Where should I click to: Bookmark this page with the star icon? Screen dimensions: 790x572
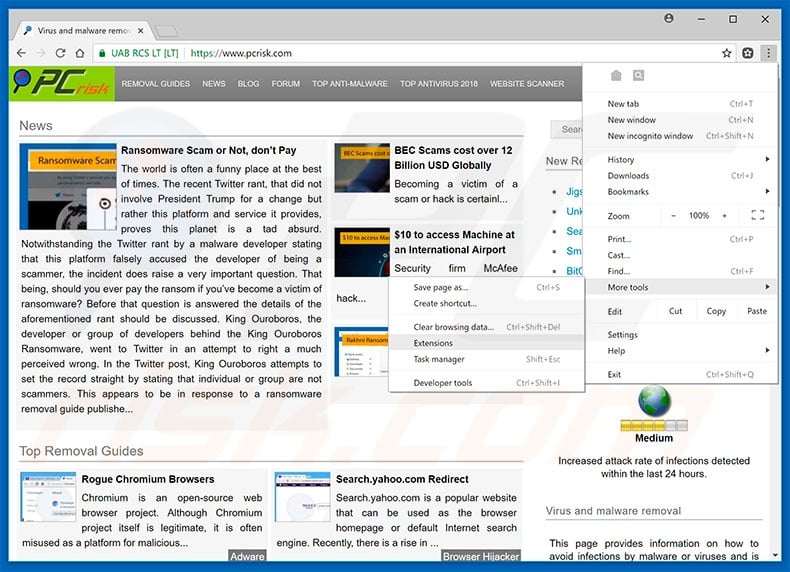(x=727, y=53)
